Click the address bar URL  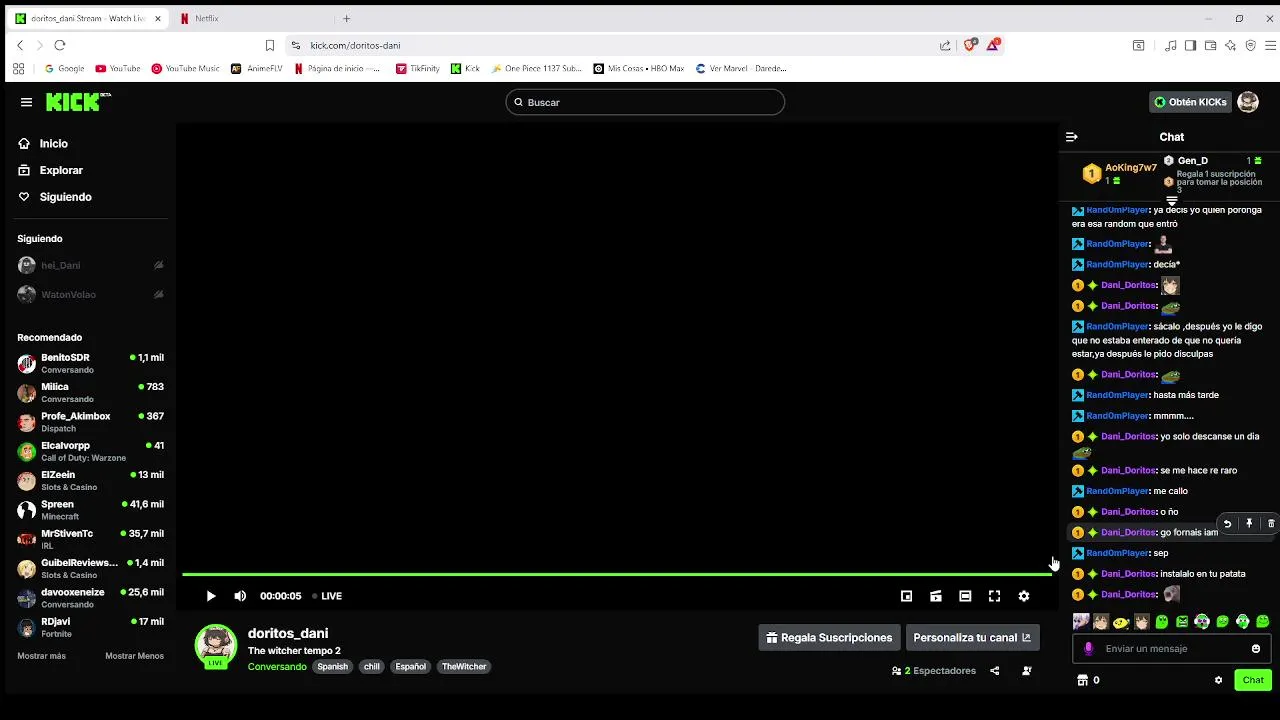coord(355,45)
